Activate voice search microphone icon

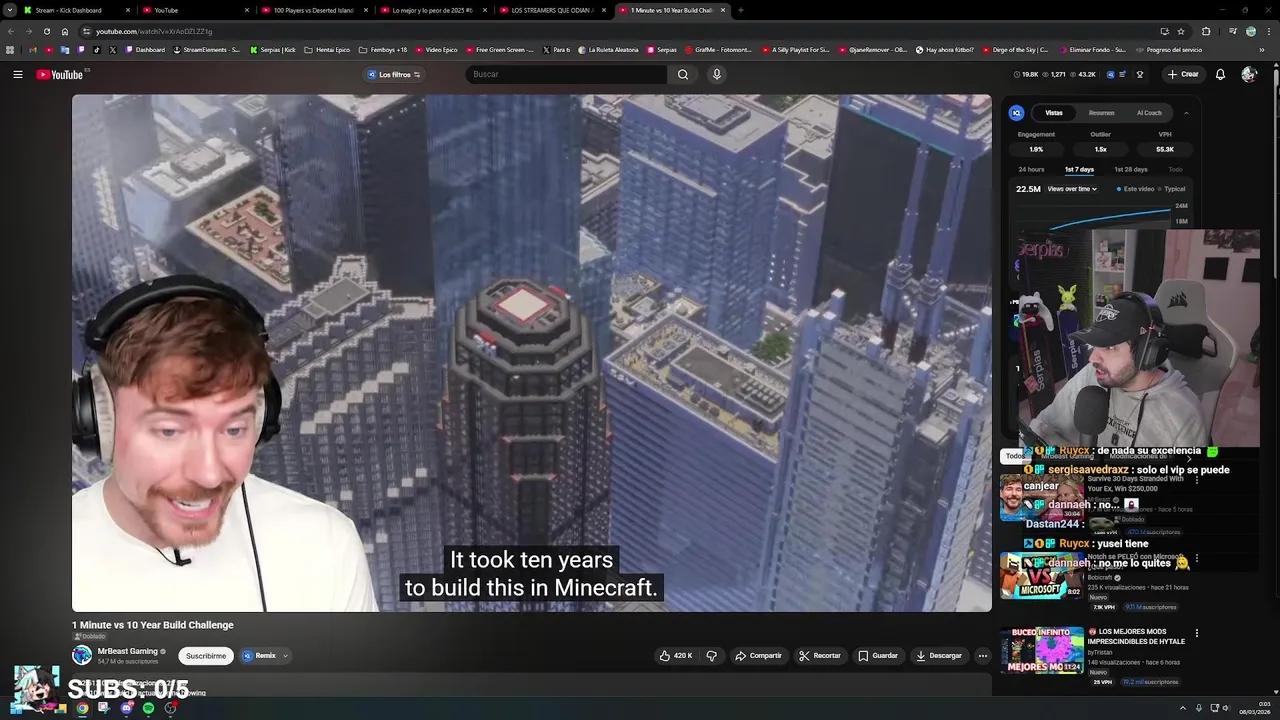tap(716, 74)
